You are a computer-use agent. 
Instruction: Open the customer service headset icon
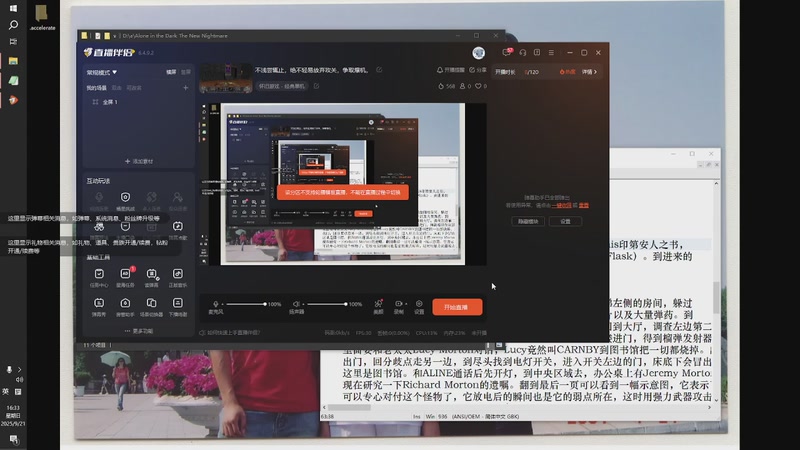click(522, 53)
